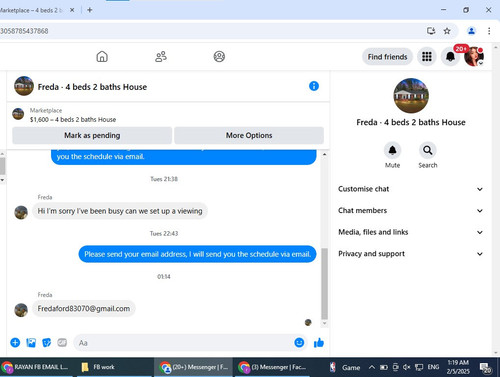Click message "Hi I'm sorry I've been busy"
500x377 pixels.
click(x=120, y=211)
